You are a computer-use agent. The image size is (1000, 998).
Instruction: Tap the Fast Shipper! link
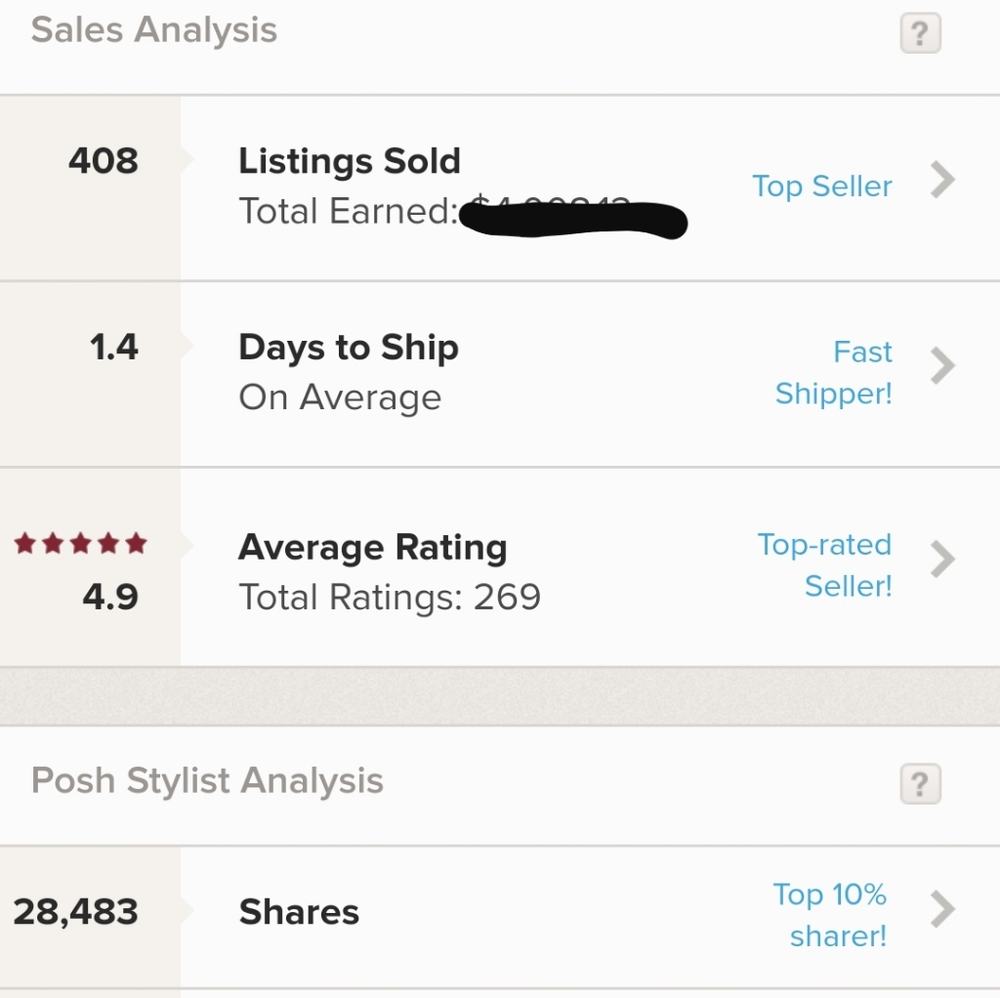click(x=834, y=372)
